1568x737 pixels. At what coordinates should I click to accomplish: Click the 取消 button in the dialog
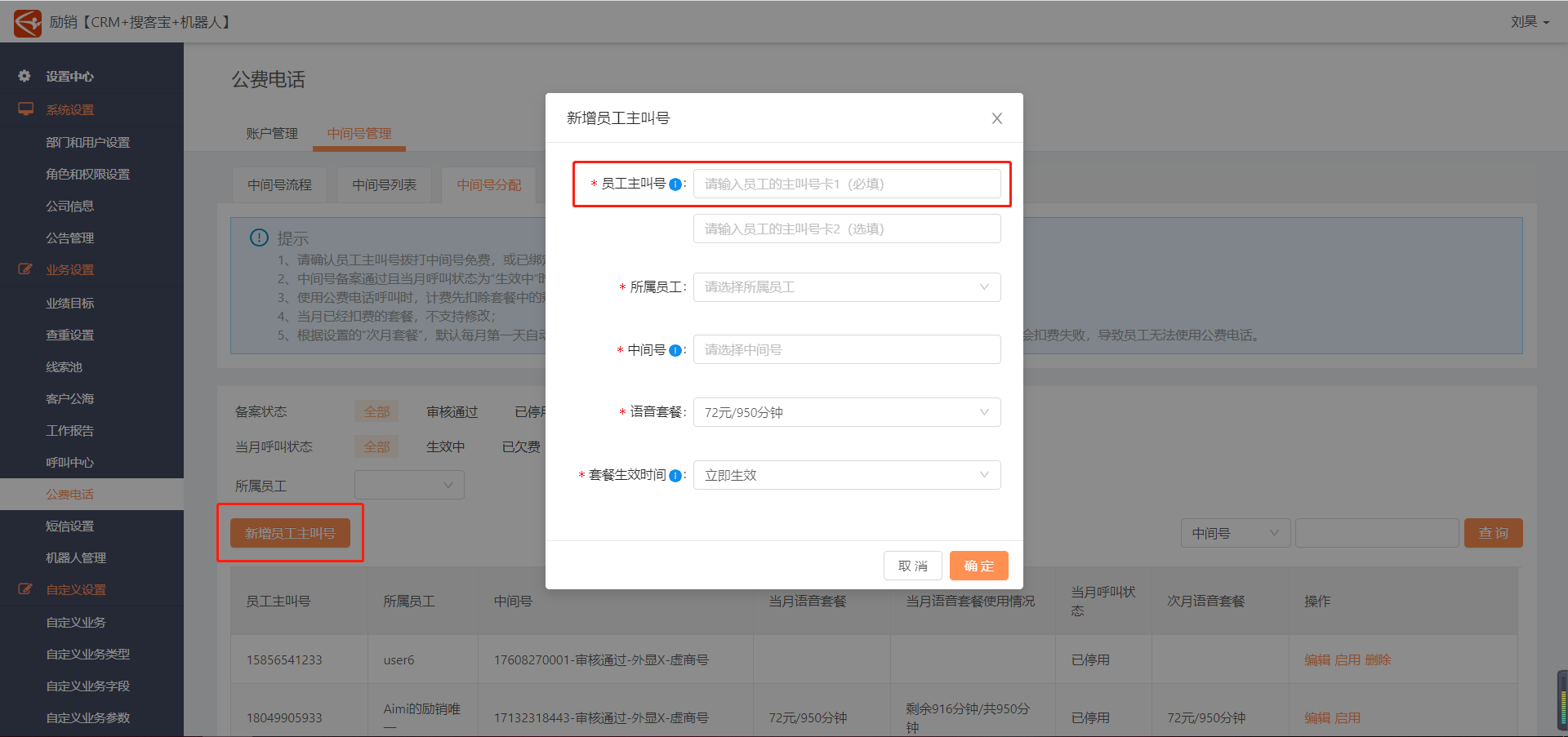(x=913, y=566)
